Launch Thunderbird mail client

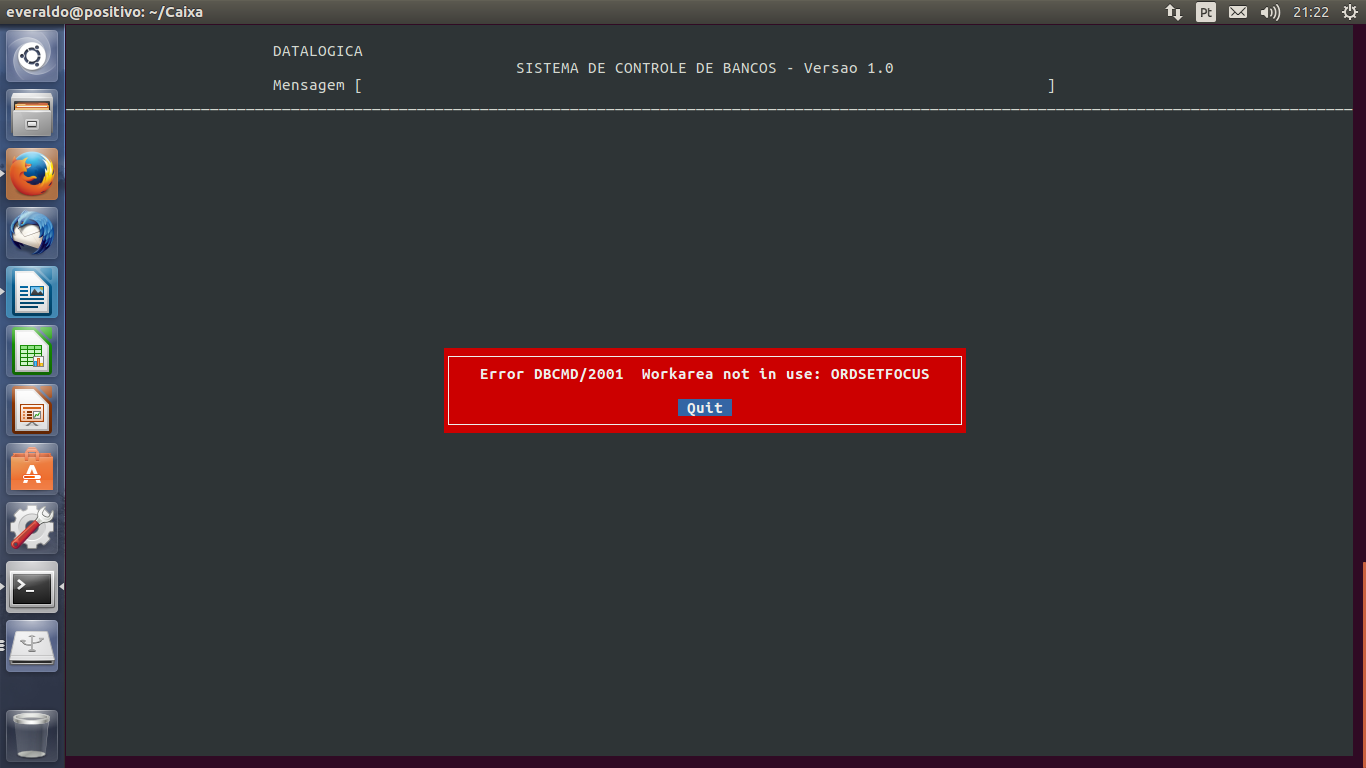pos(32,233)
